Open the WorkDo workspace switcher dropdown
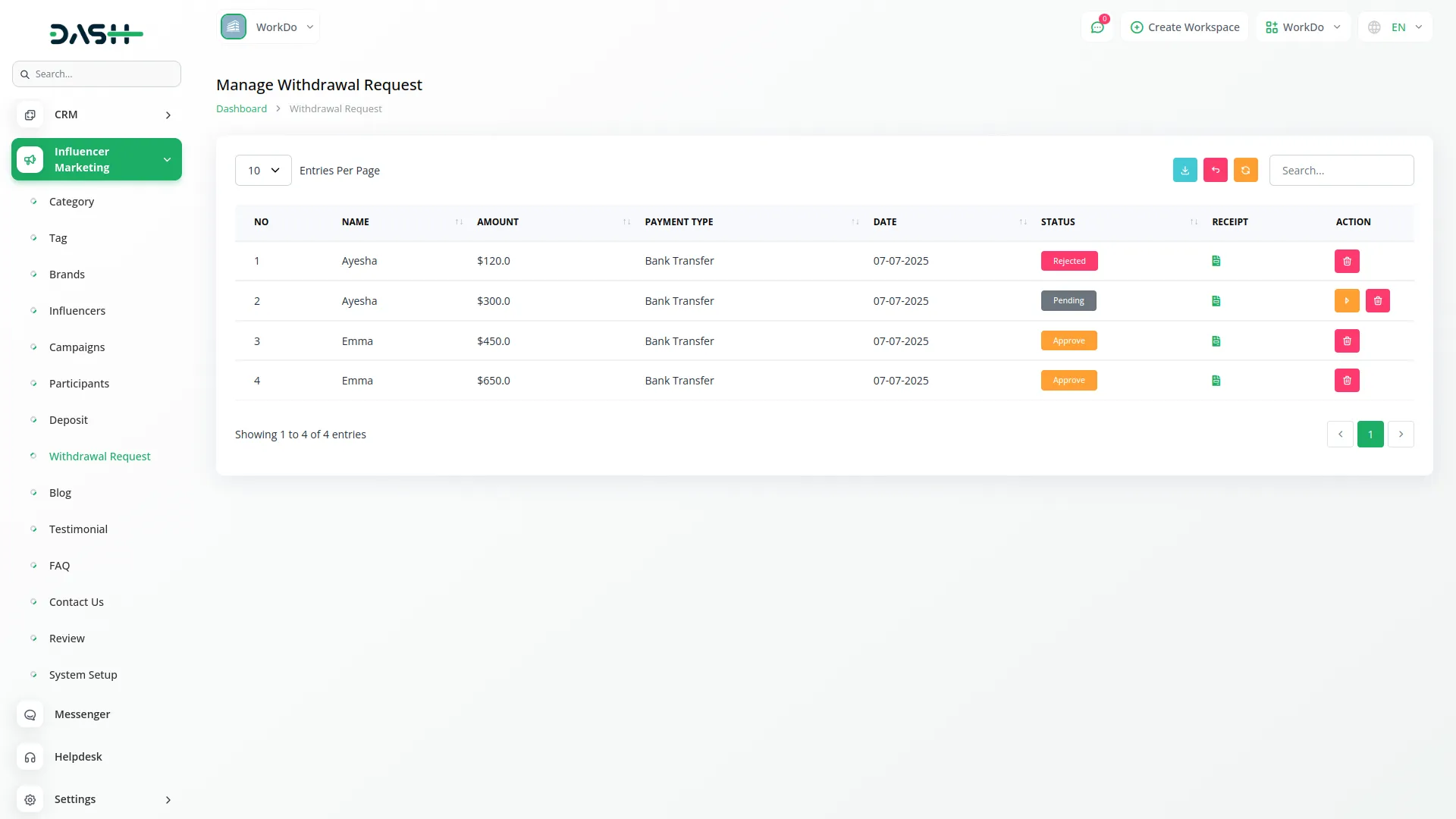 [1303, 27]
